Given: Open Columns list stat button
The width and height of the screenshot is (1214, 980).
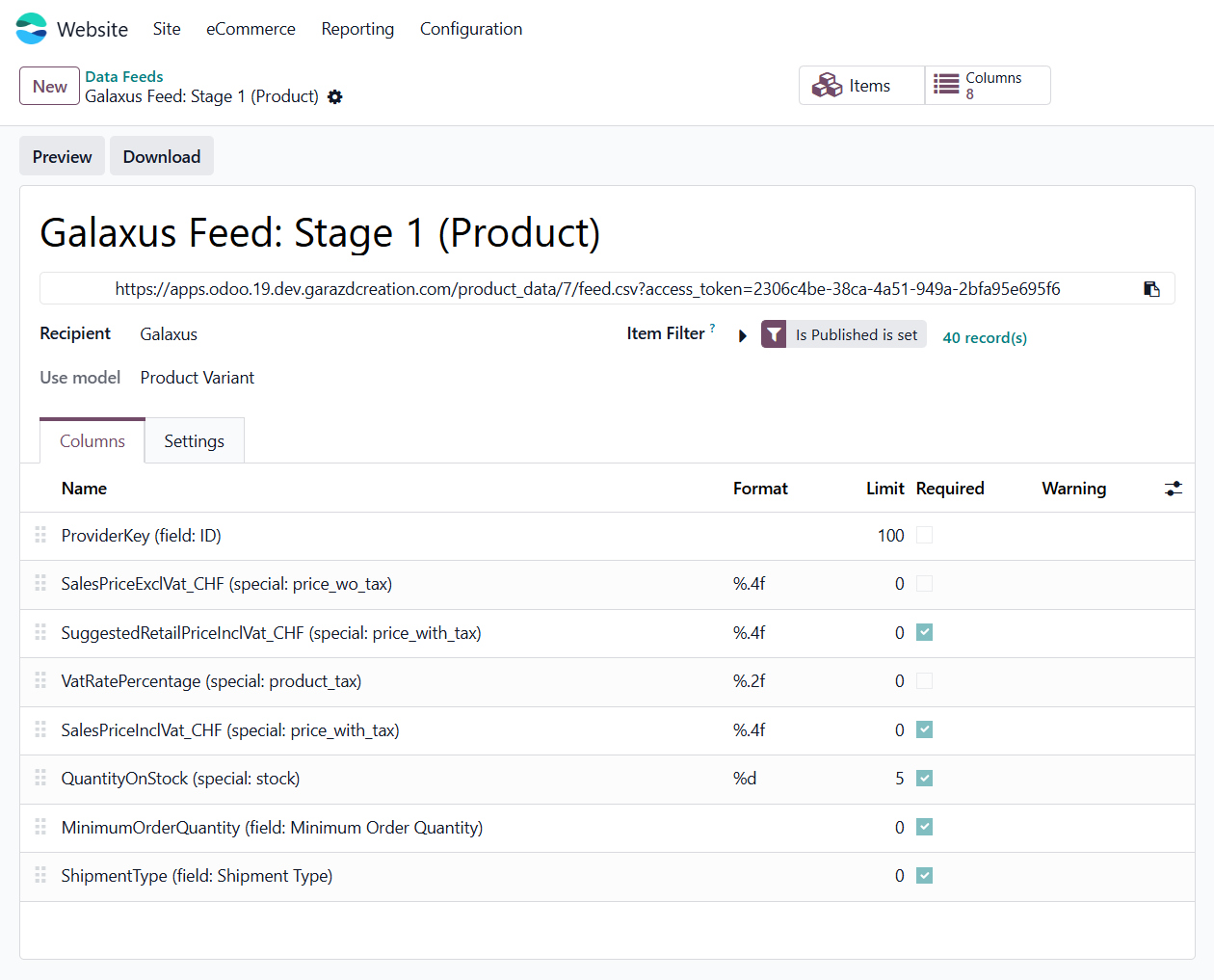Looking at the screenshot, I should pos(988,86).
